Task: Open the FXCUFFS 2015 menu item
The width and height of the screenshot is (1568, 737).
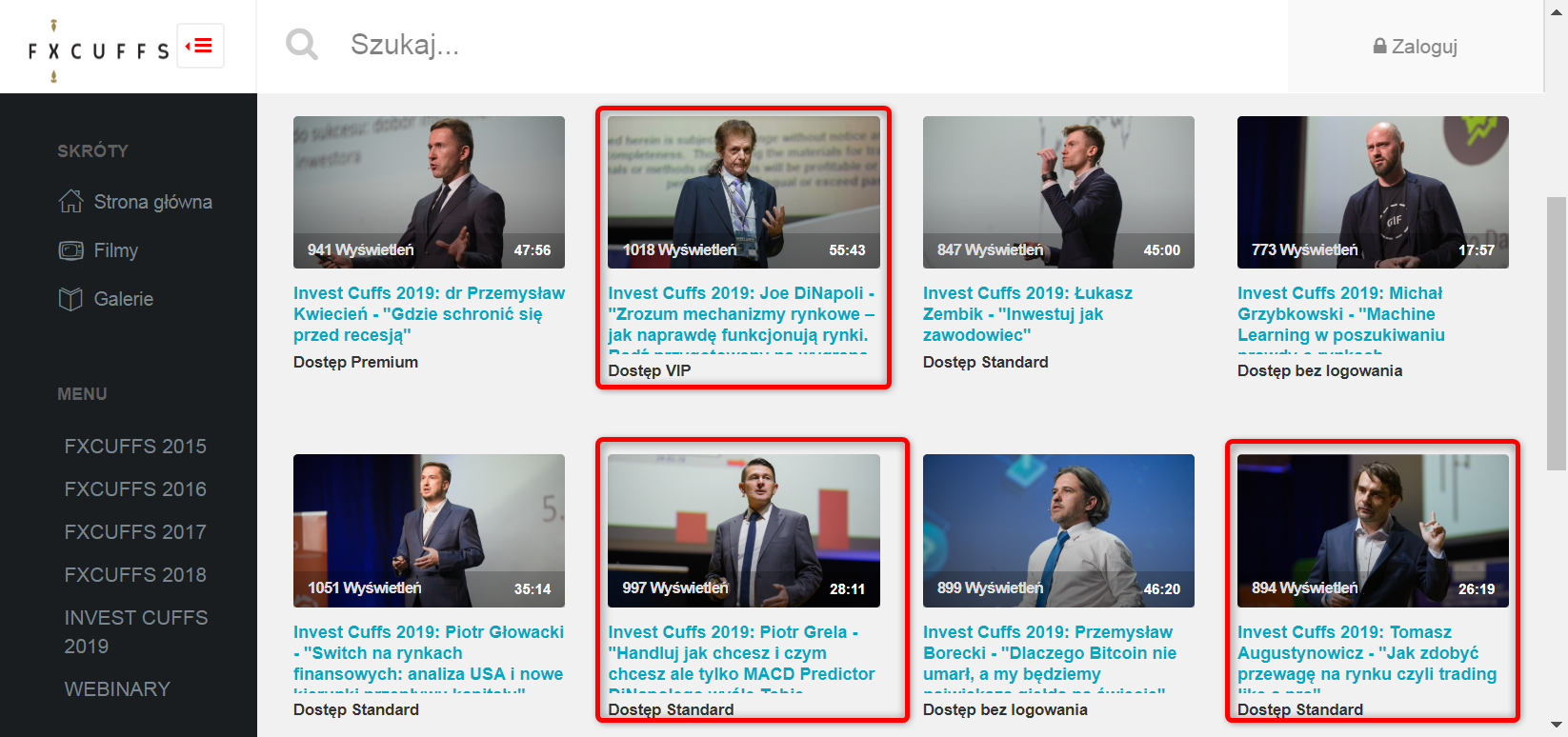Action: pos(135,447)
